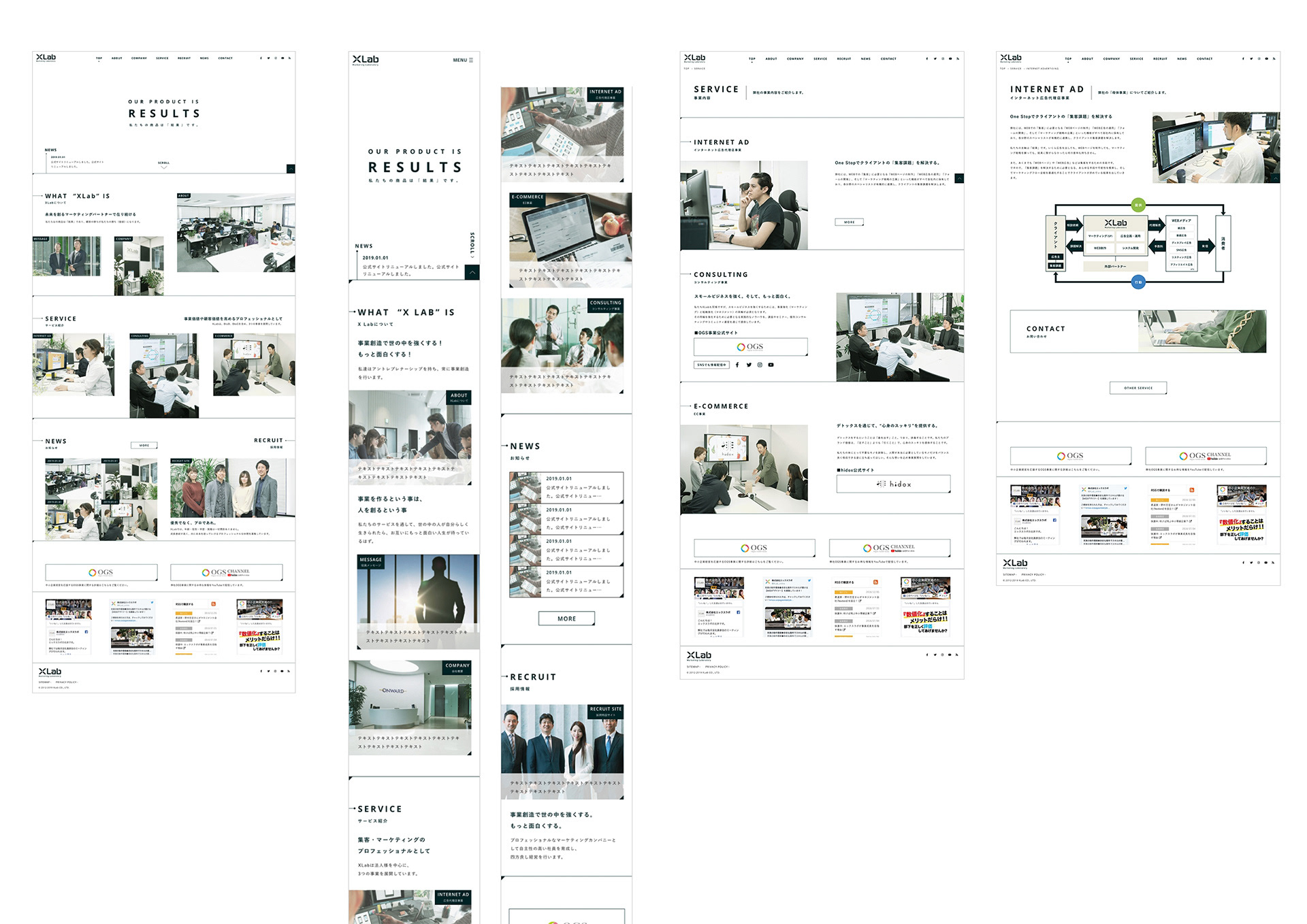Click the back-to-top arrow on the mobile hero

(x=472, y=272)
